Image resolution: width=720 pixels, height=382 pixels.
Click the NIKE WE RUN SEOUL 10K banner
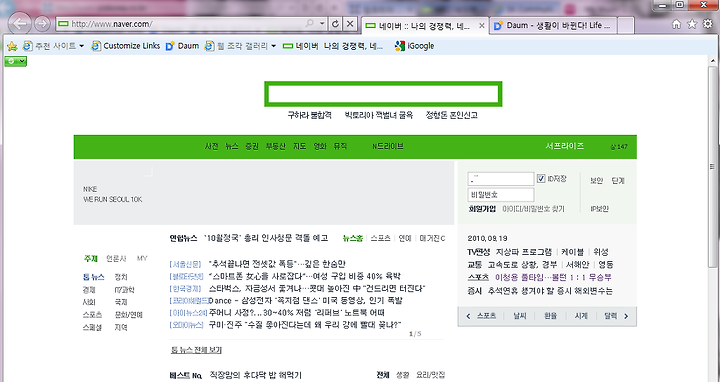(x=264, y=193)
